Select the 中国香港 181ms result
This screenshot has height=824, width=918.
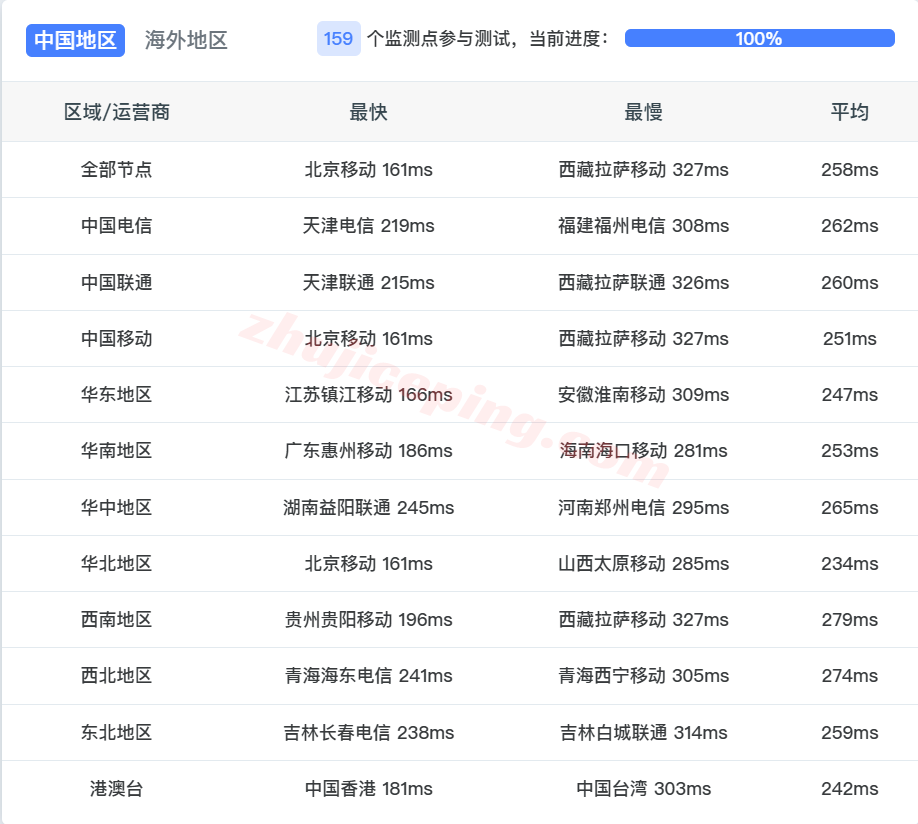(x=370, y=788)
